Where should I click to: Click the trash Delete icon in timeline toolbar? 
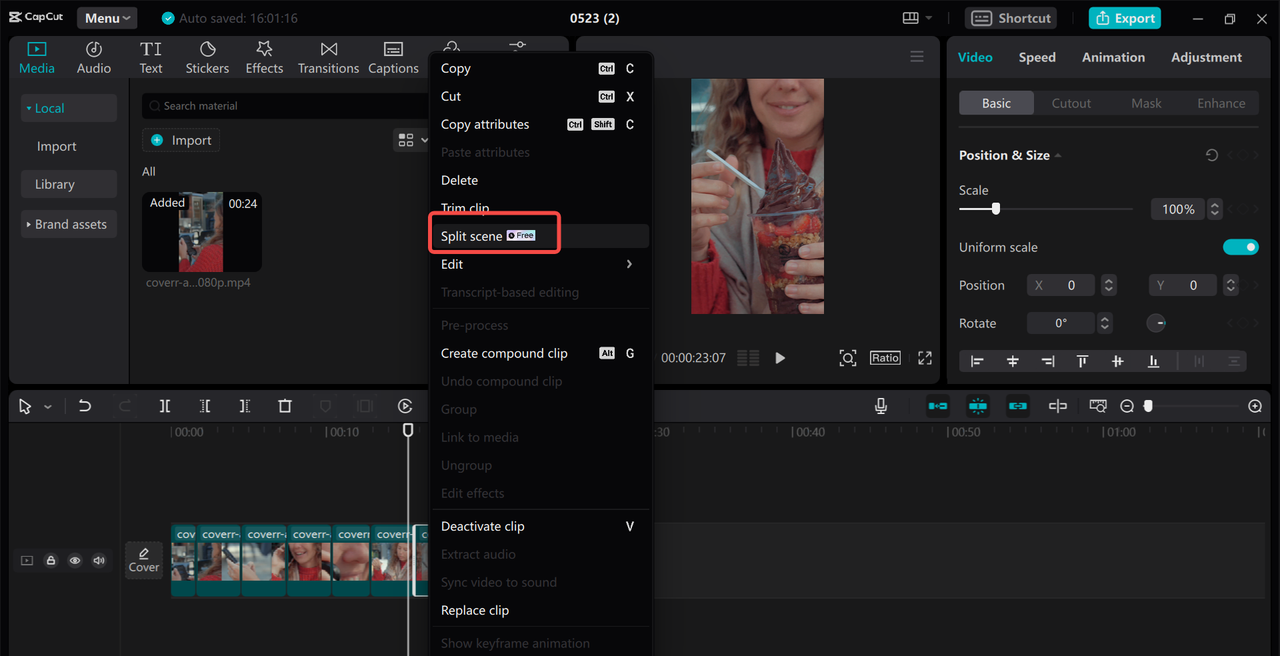point(285,406)
